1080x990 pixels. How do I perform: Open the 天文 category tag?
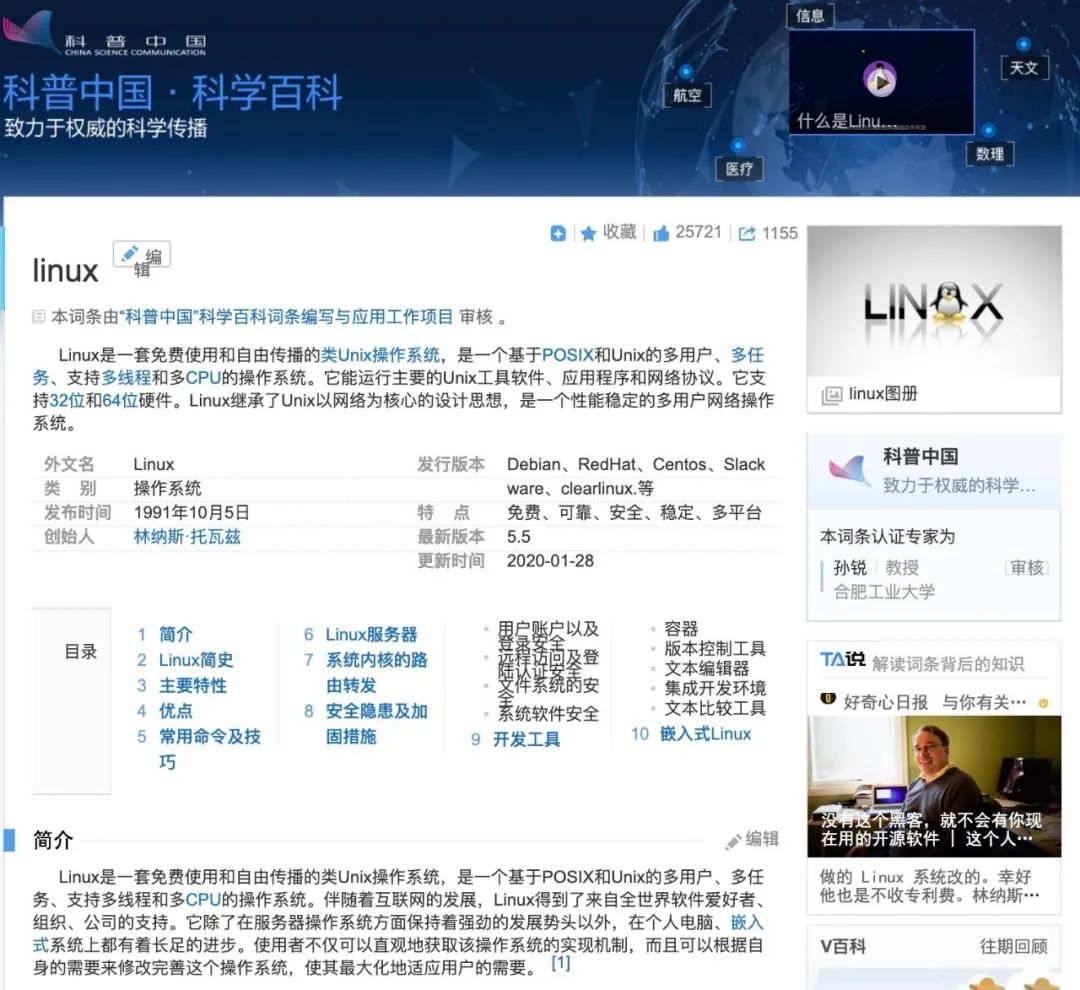pos(1024,68)
